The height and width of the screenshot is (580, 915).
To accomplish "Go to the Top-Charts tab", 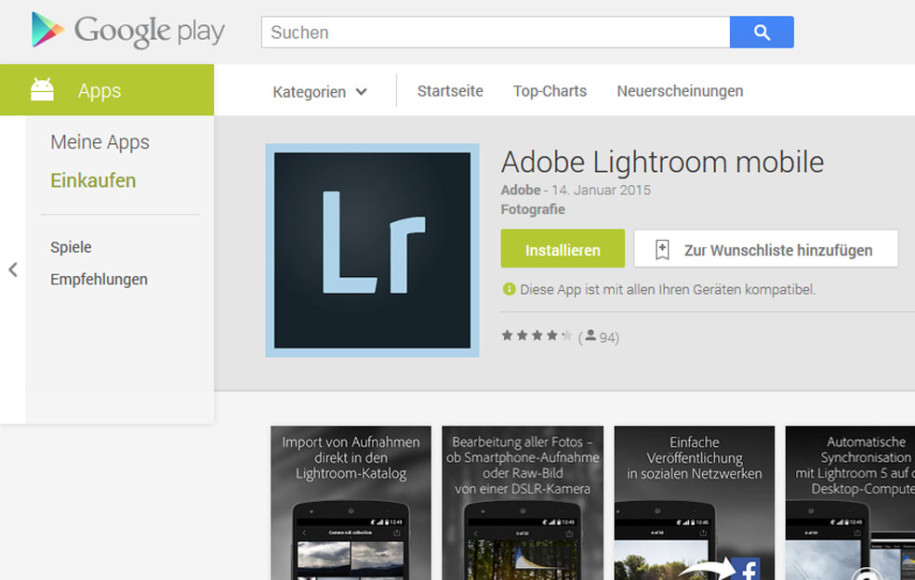I will (x=550, y=91).
